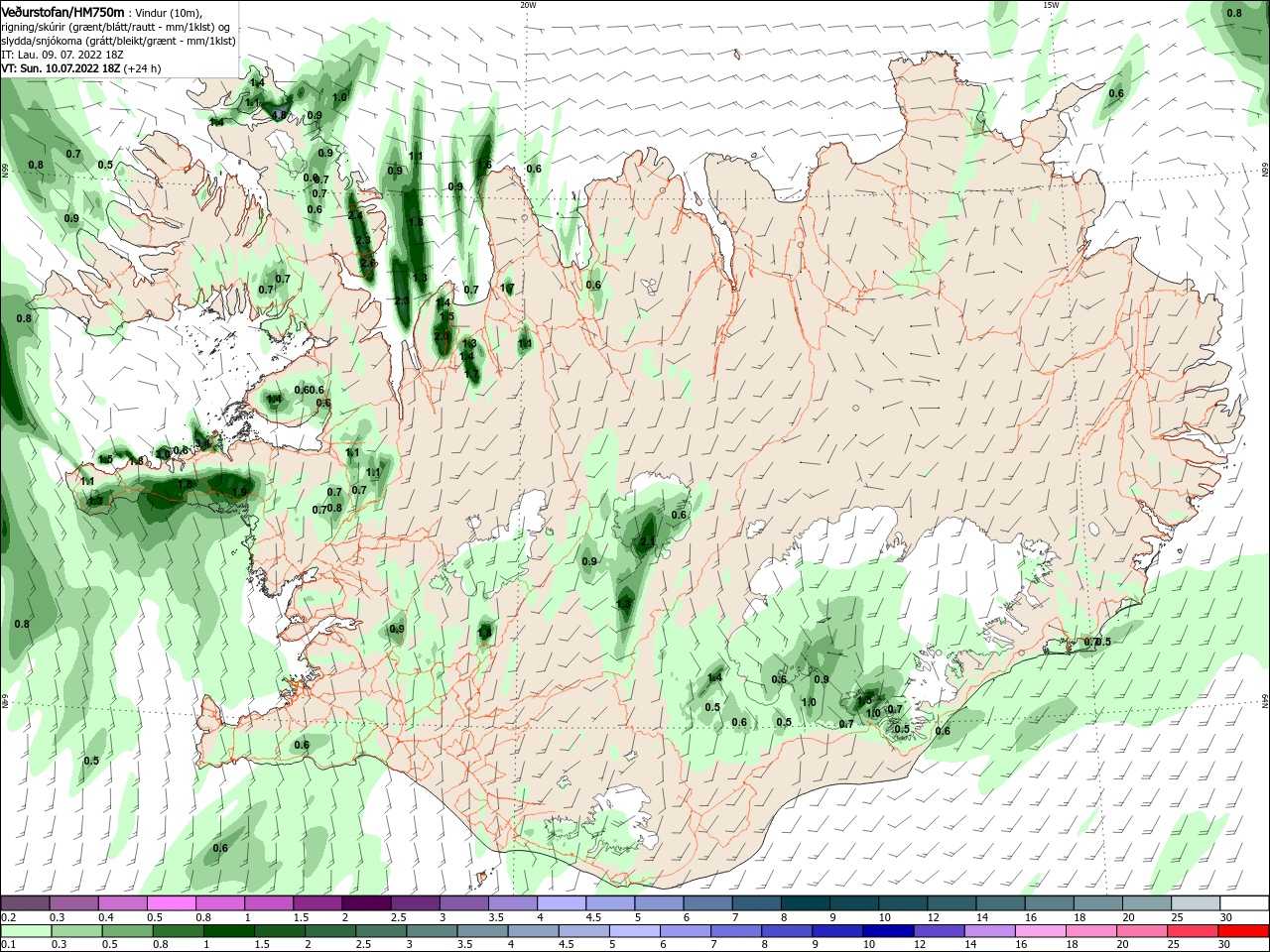Select the light pink 16–18 rain legend swatch

coord(1040,931)
